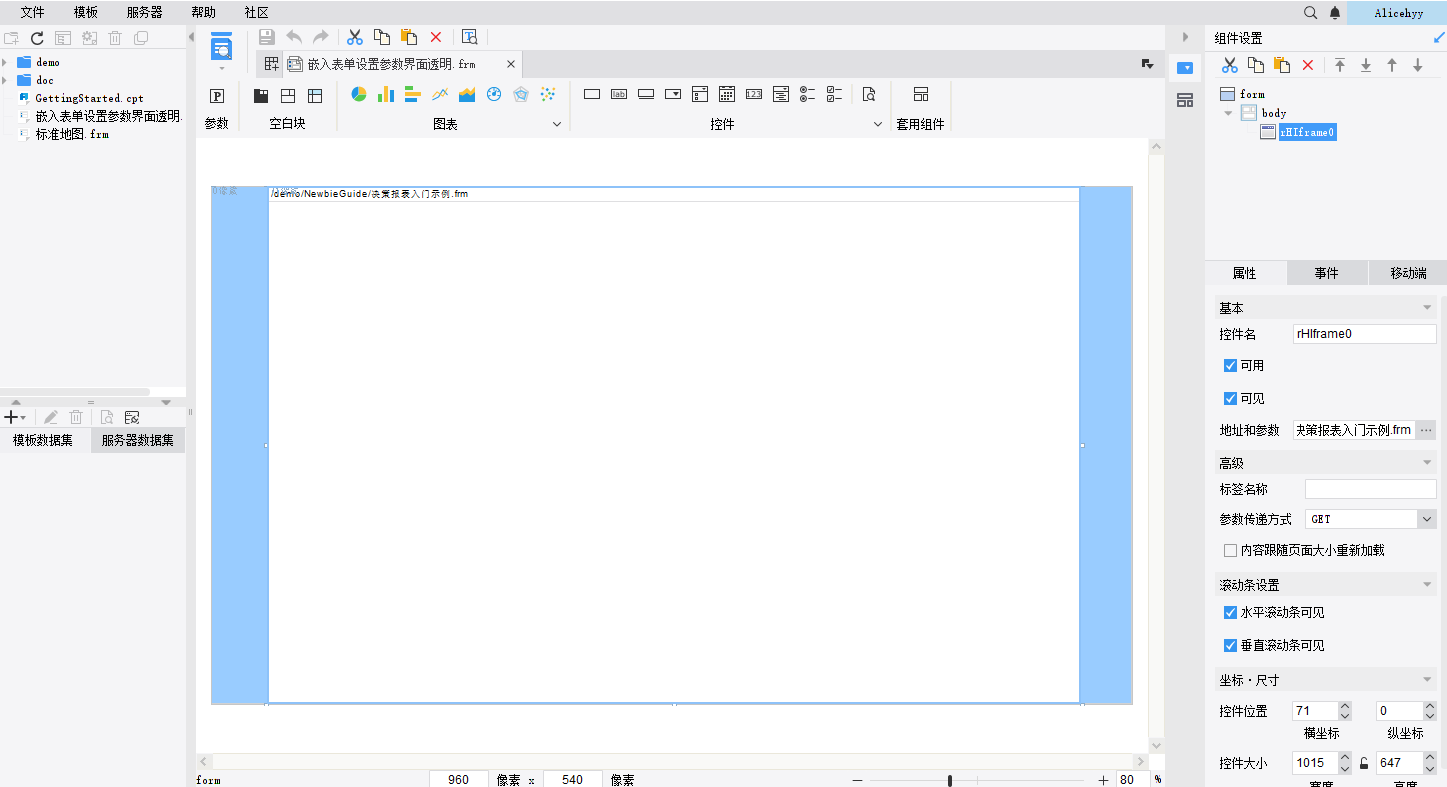Click the large blue preview button
Viewport: 1447px width, 787px height.
click(221, 45)
